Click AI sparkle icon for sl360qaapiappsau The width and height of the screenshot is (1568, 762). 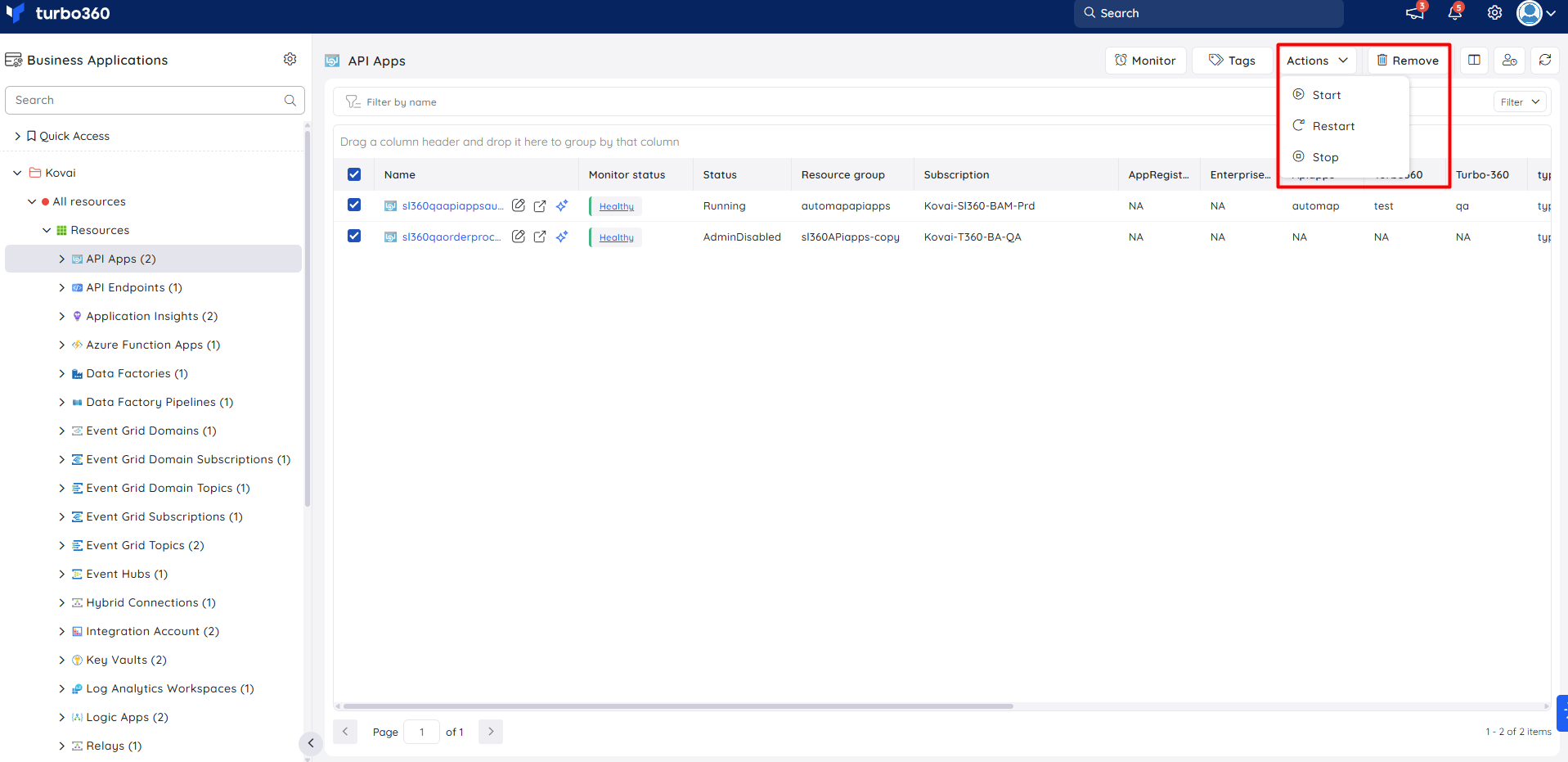click(562, 205)
